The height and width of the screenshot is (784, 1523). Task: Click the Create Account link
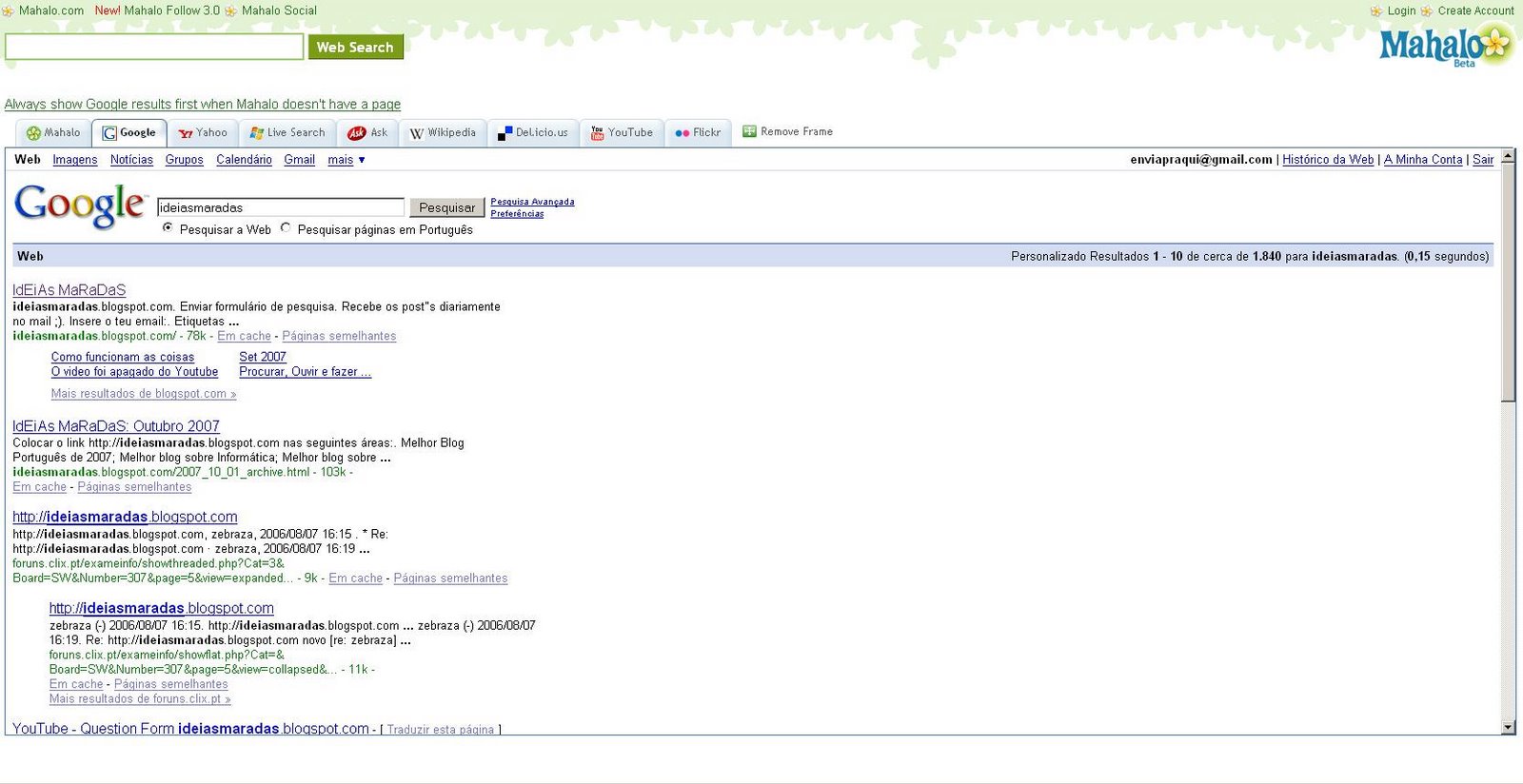click(x=1476, y=11)
